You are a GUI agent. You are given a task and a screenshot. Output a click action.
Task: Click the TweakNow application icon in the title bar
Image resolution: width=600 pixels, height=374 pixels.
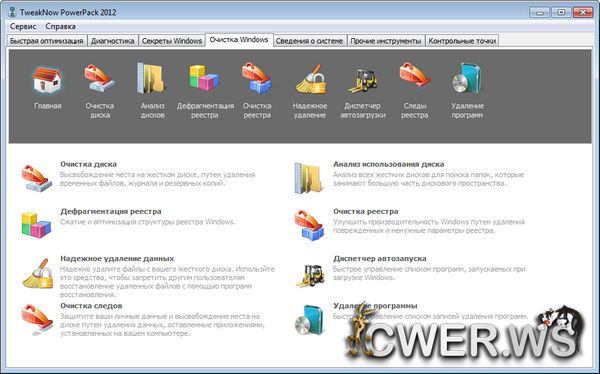point(12,12)
